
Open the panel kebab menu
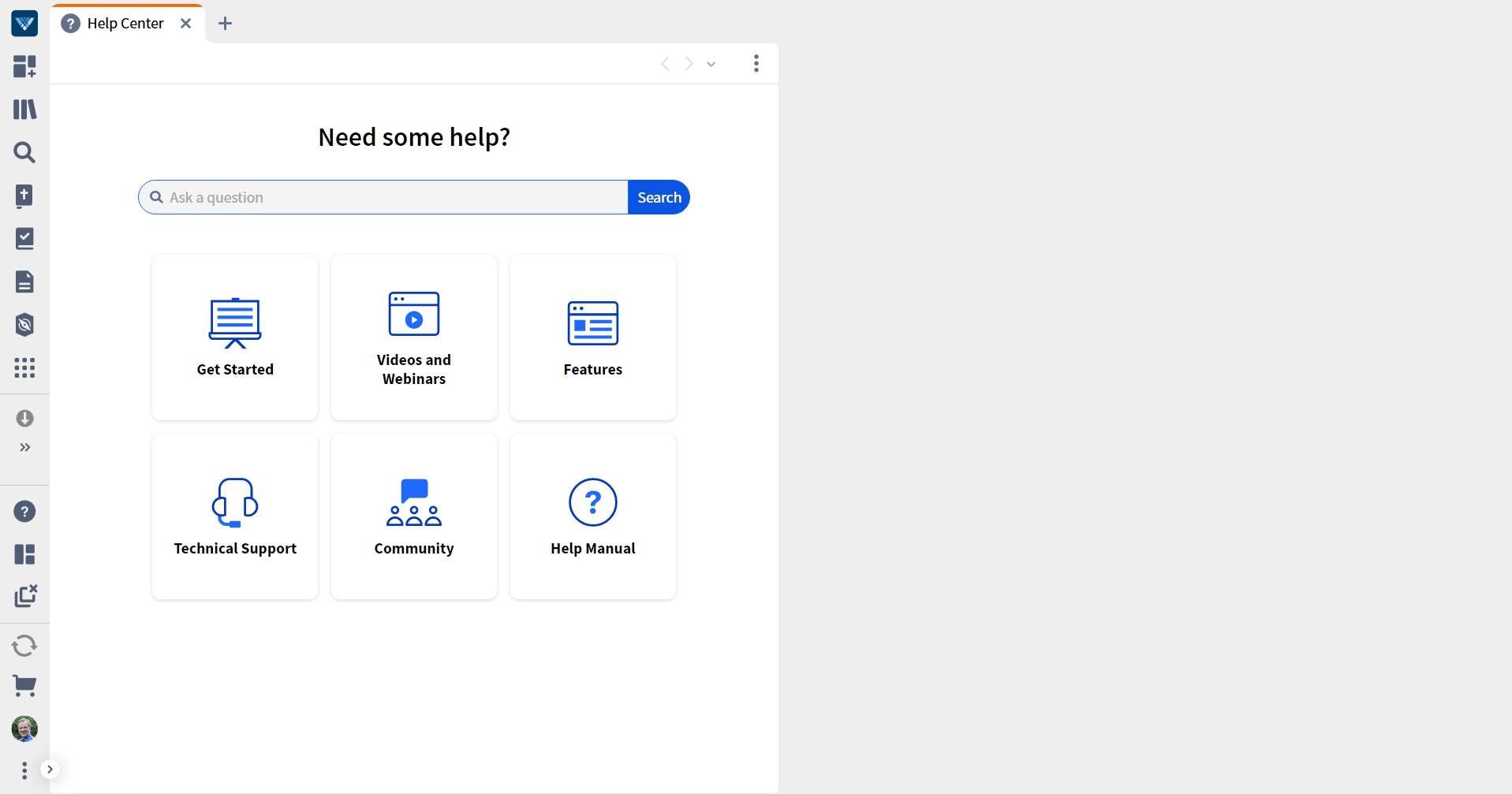click(x=756, y=63)
